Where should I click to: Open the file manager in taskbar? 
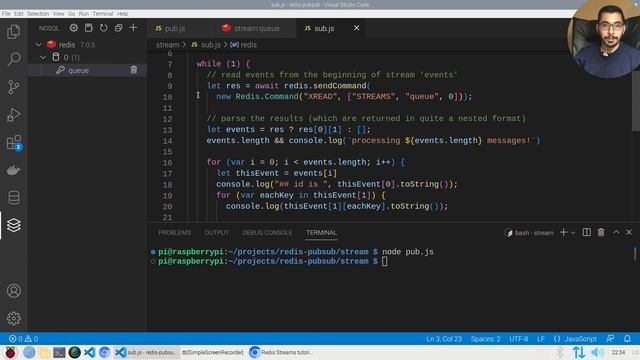44,352
